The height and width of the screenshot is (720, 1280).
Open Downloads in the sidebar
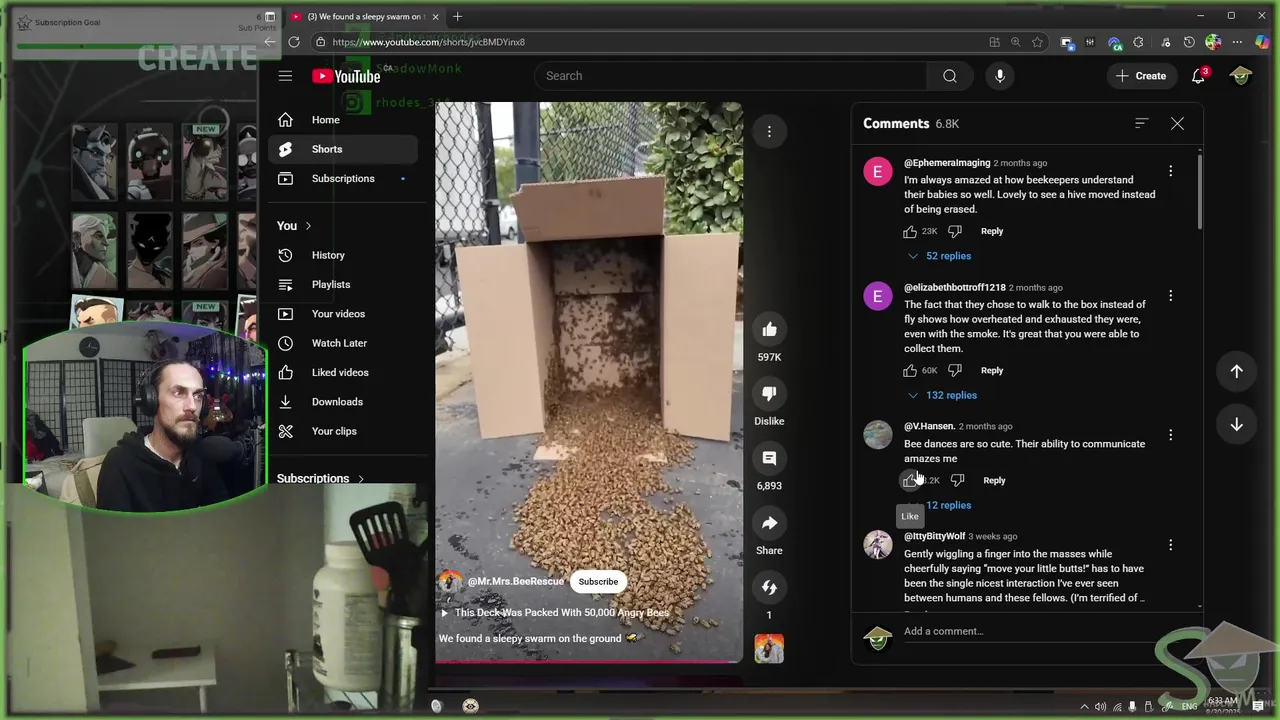(x=343, y=402)
